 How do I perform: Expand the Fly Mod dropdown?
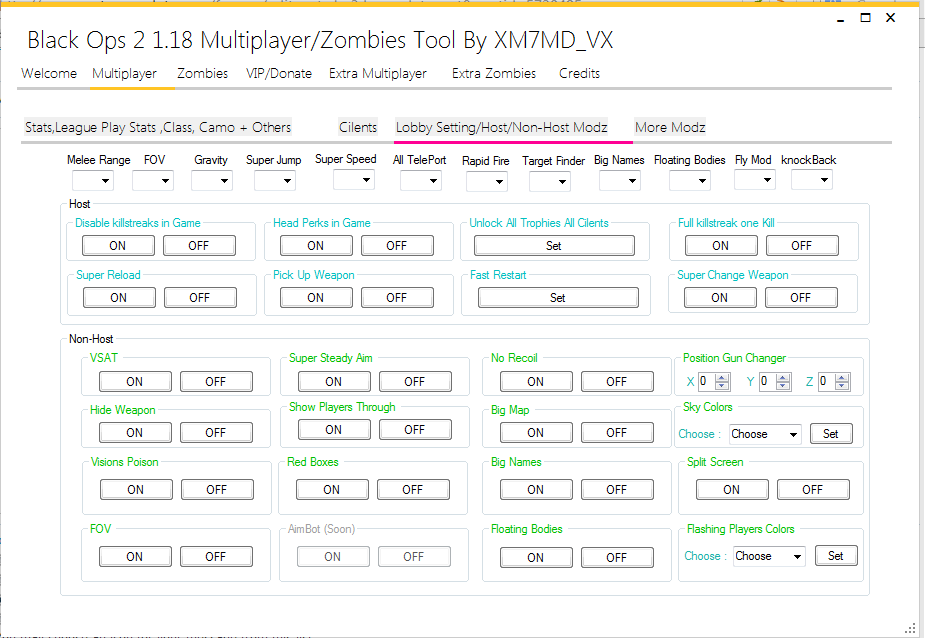755,179
